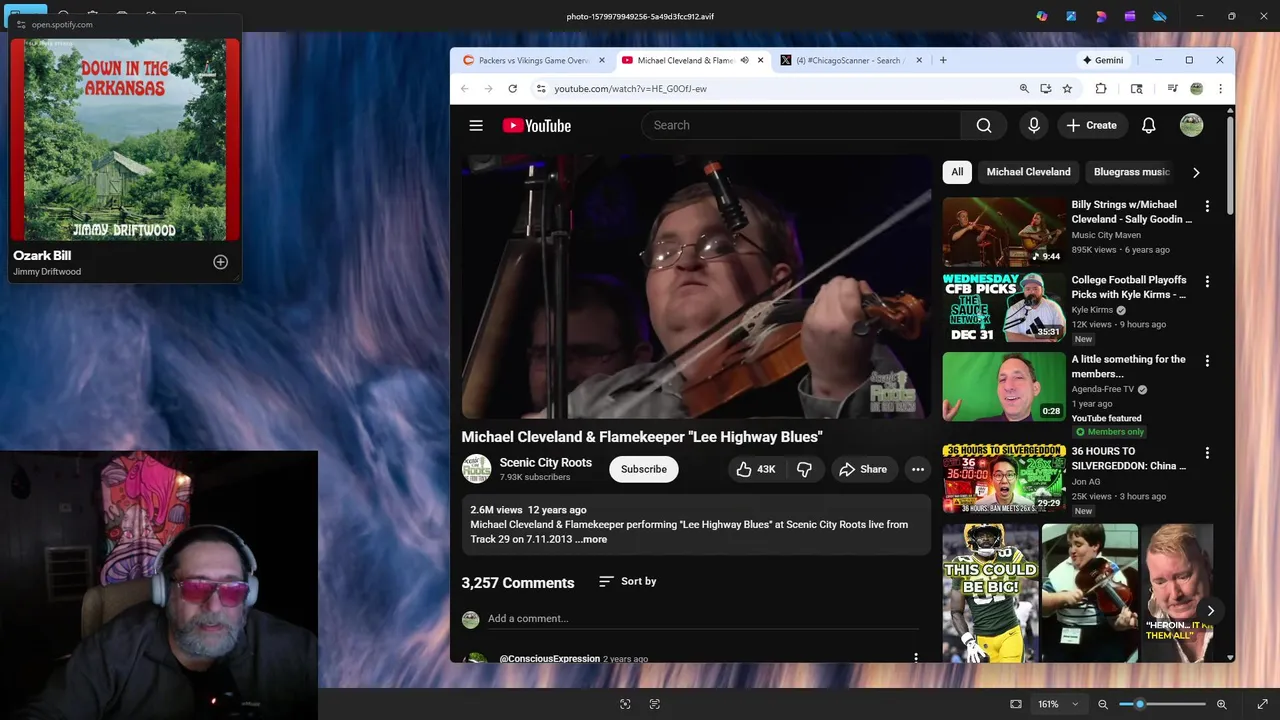
Task: Open the College Football Playoffs Picks thumbnail
Action: [x=1004, y=309]
